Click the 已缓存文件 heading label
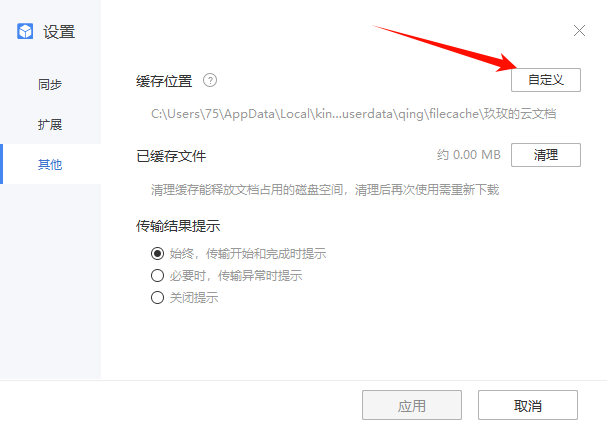Viewport: 607px width, 429px height. (x=171, y=156)
